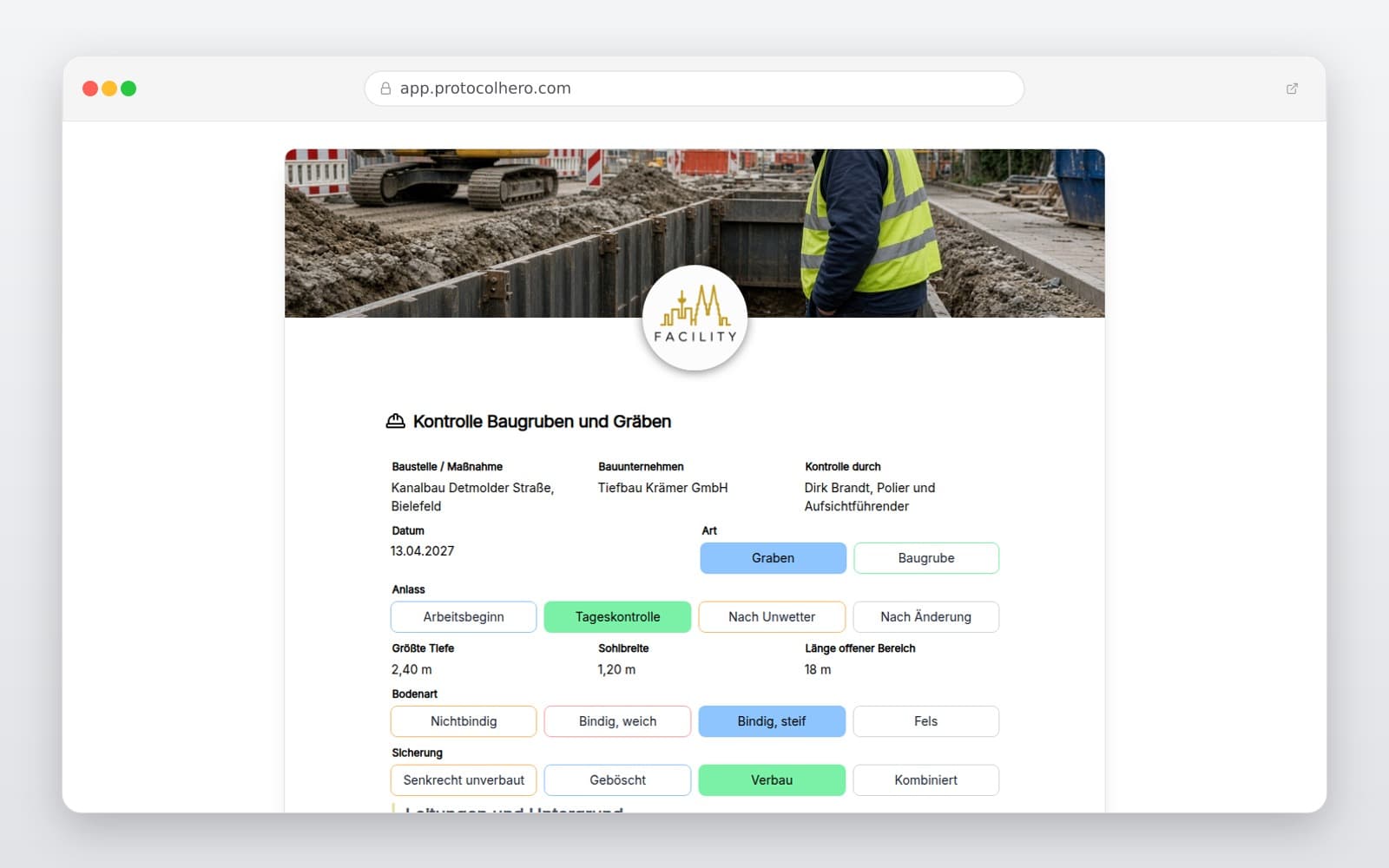Select Graben as Art
This screenshot has height=868, width=1389.
point(773,558)
